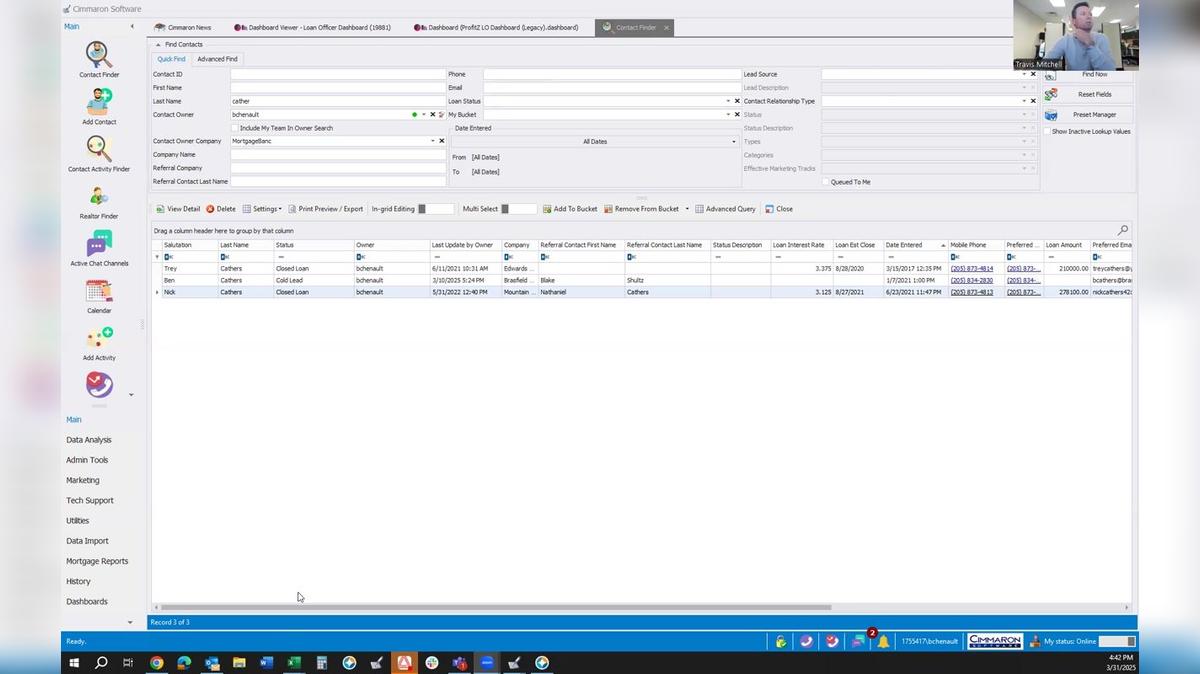Check the Queued To Me checkbox

pyautogui.click(x=826, y=182)
